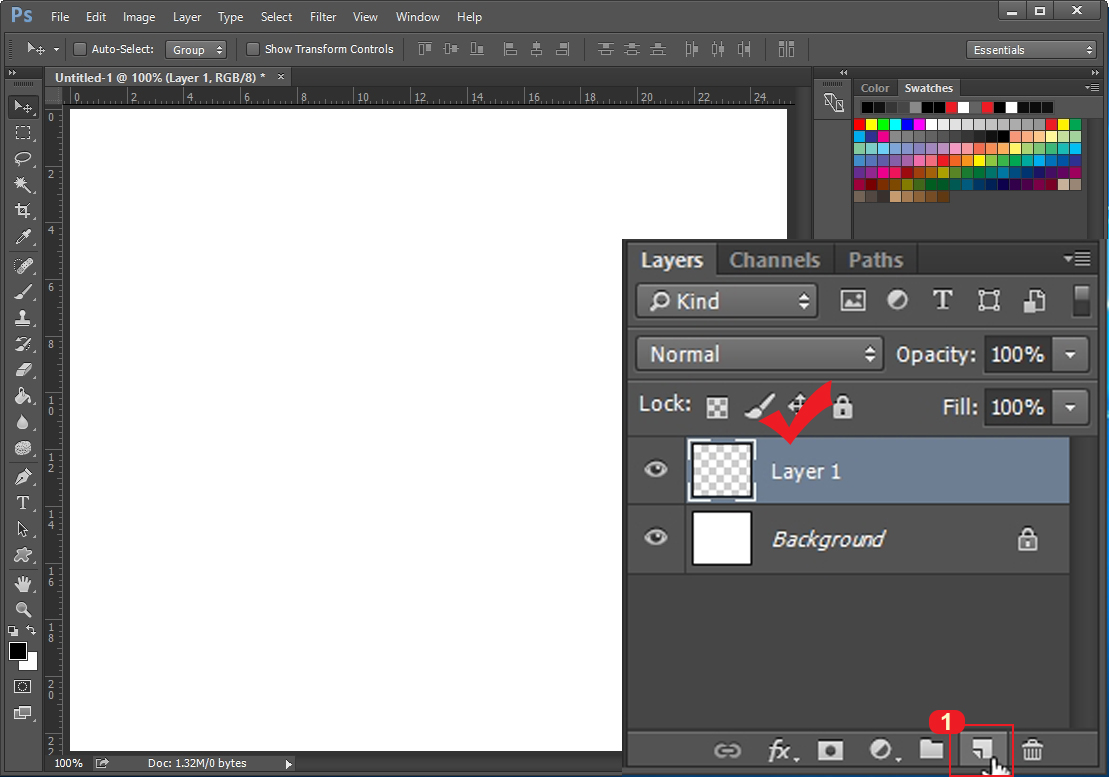Open the Image menu
Viewport: 1109px width, 777px height.
pos(139,16)
